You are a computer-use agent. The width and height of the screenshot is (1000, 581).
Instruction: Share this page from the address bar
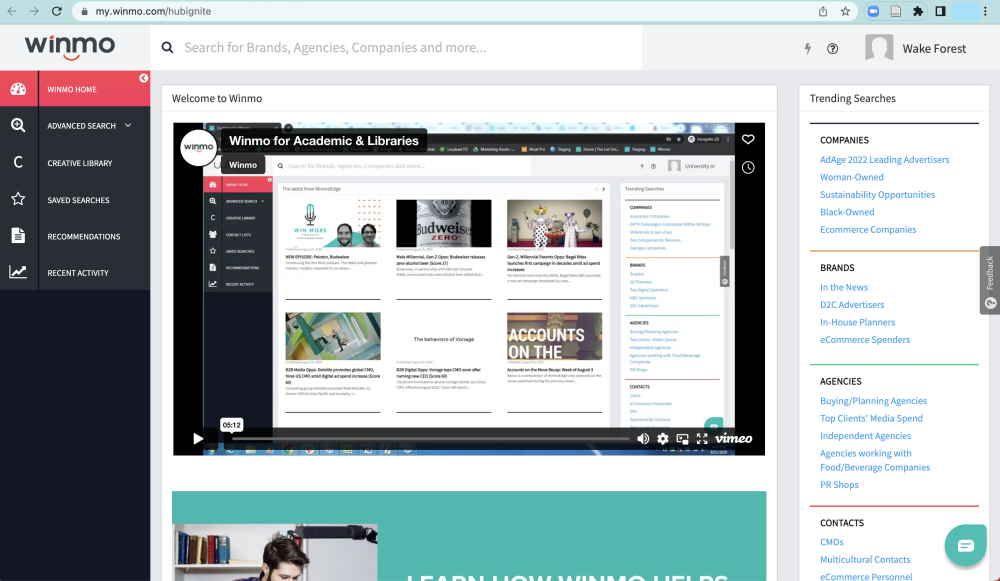tap(823, 11)
